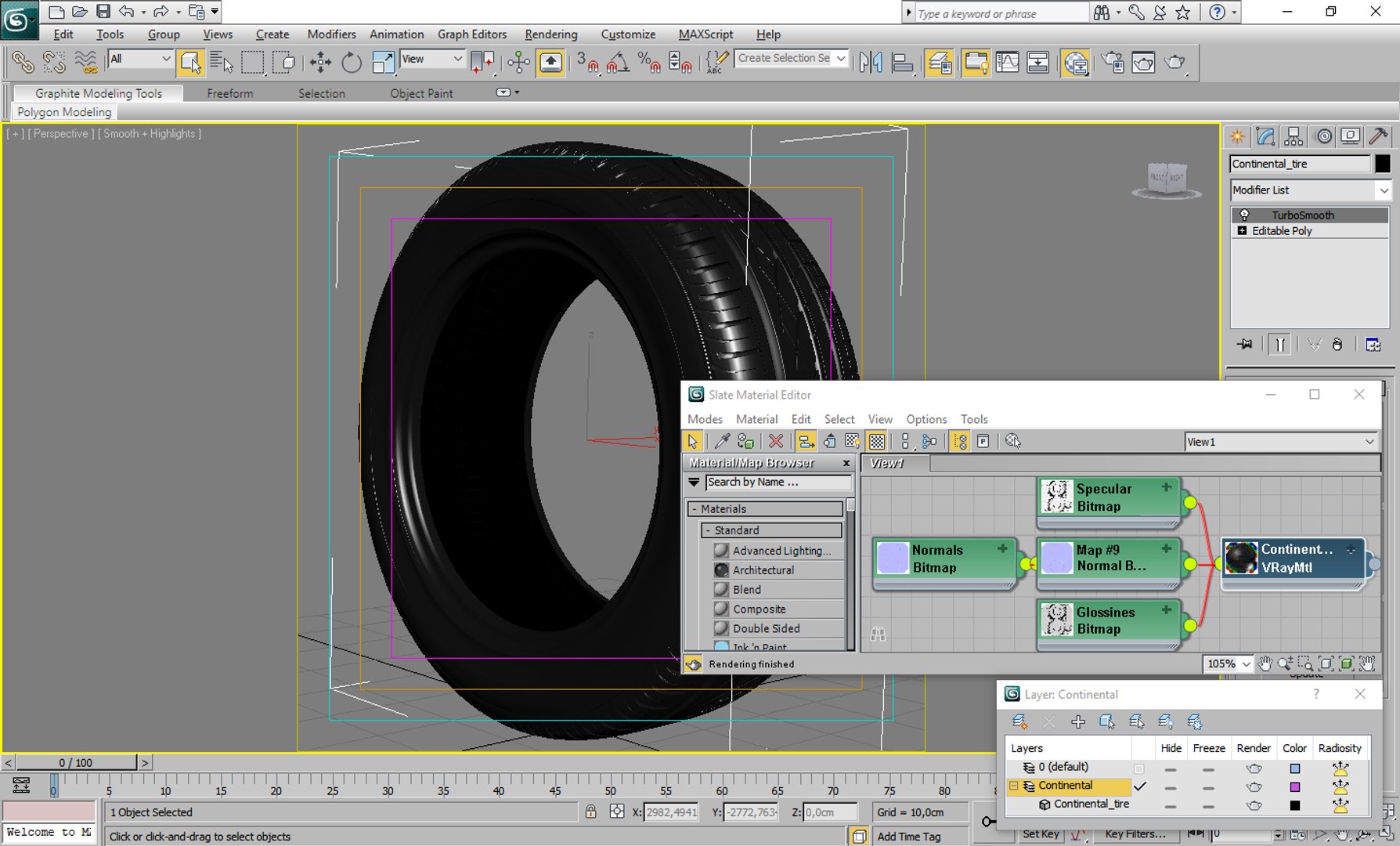The height and width of the screenshot is (846, 1400).
Task: Click Create New Layer in Layer dialog
Action: click(1019, 721)
